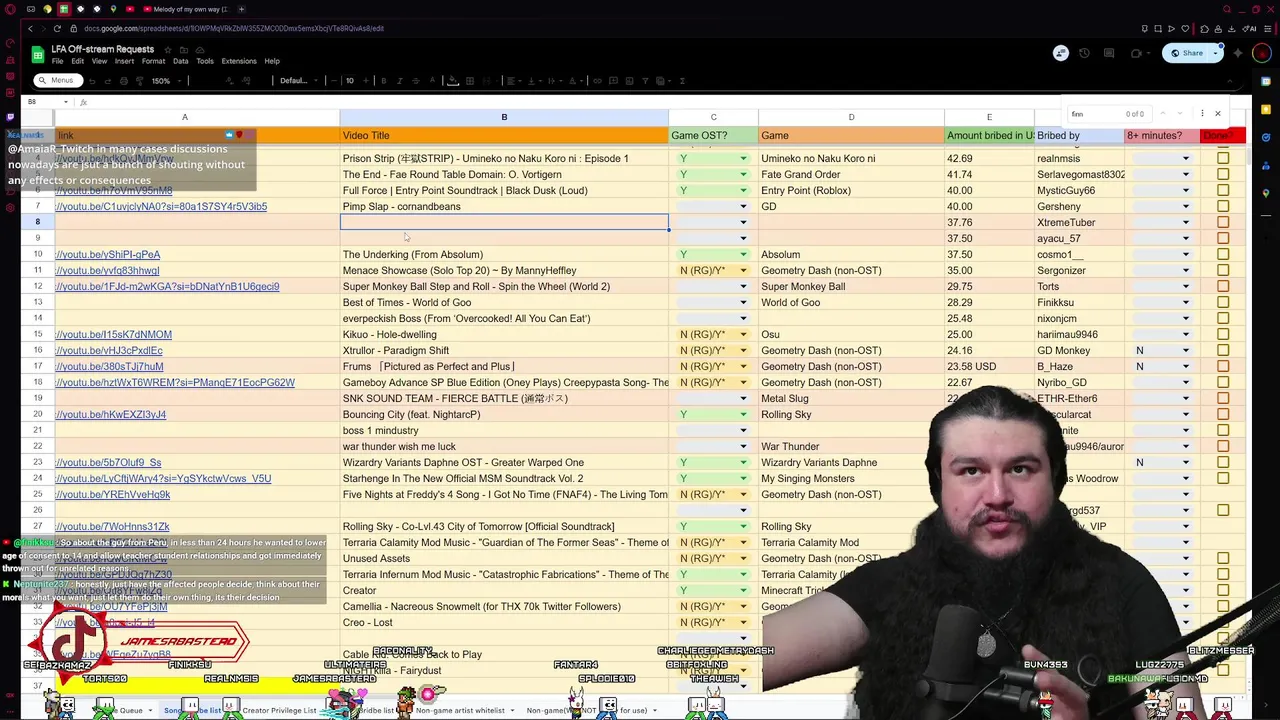This screenshot has height=720, width=1280.
Task: Click the Share button
Action: [1187, 53]
